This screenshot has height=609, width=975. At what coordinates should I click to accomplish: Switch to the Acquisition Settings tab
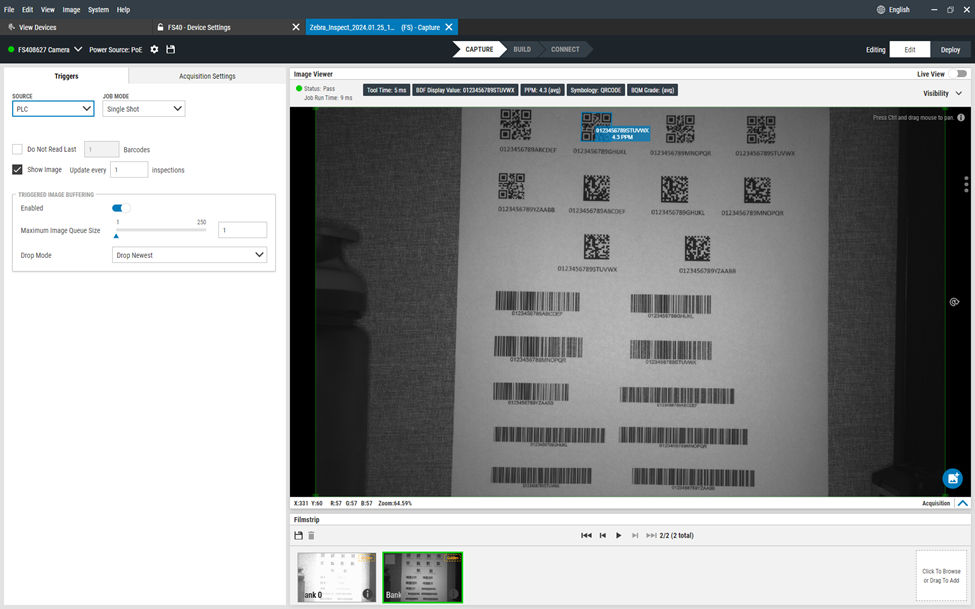207,76
